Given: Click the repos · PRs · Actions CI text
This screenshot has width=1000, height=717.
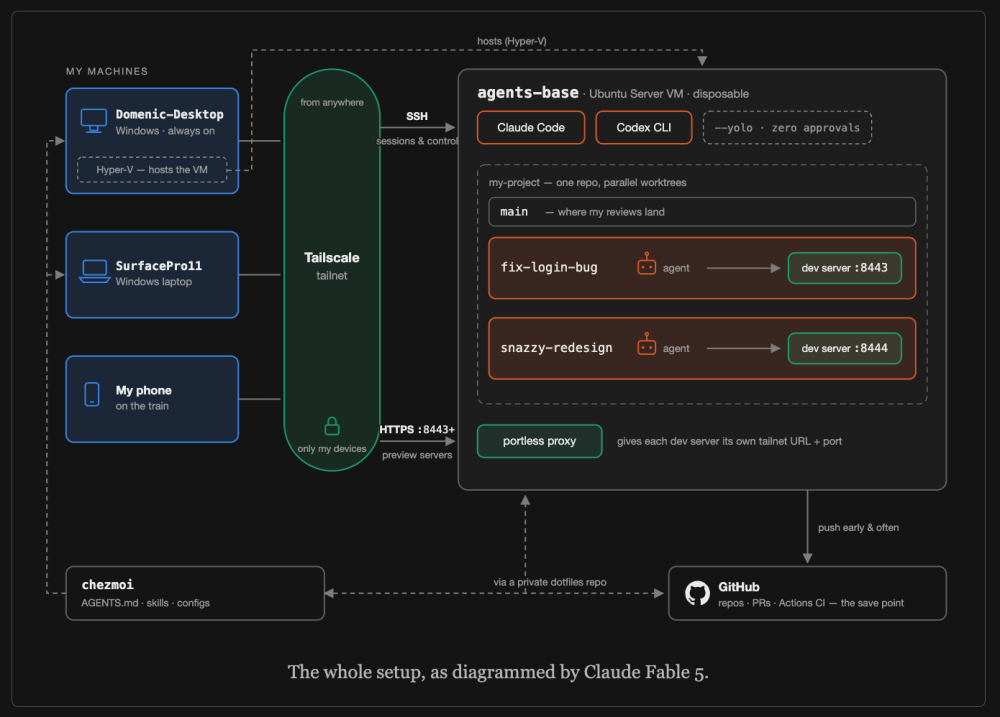Looking at the screenshot, I should point(811,603).
